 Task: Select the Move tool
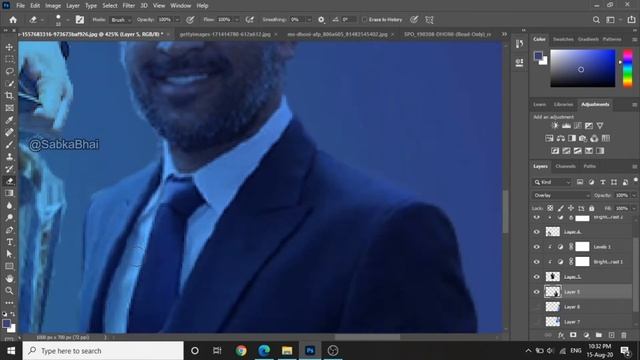9,47
